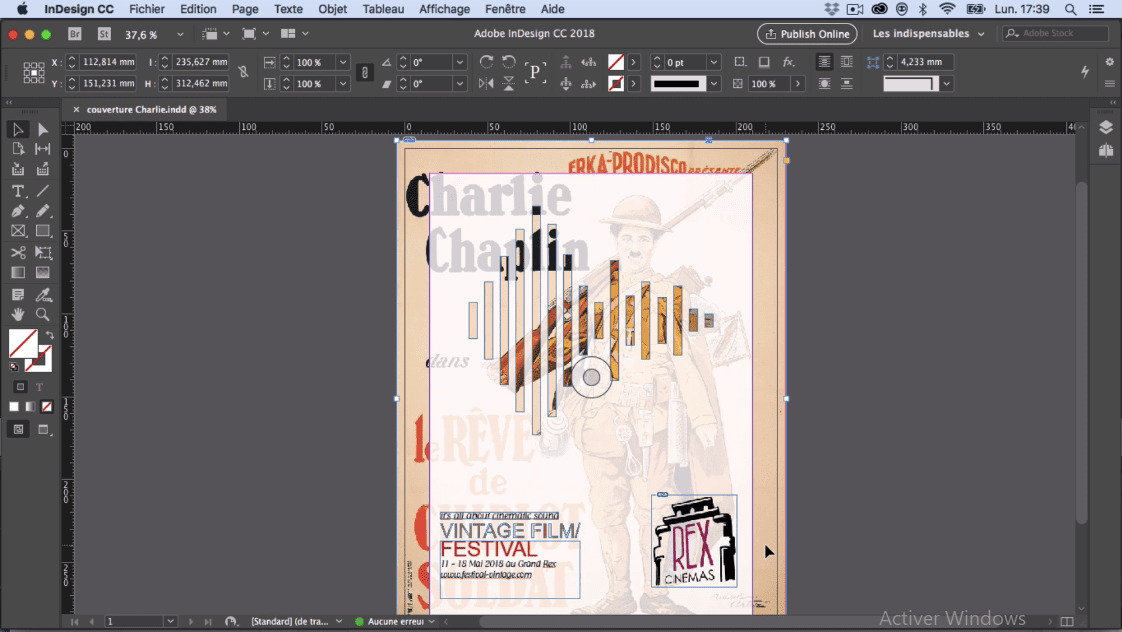The width and height of the screenshot is (1122, 632).
Task: Click the fill color swatch in the toolbox
Action: [23, 344]
